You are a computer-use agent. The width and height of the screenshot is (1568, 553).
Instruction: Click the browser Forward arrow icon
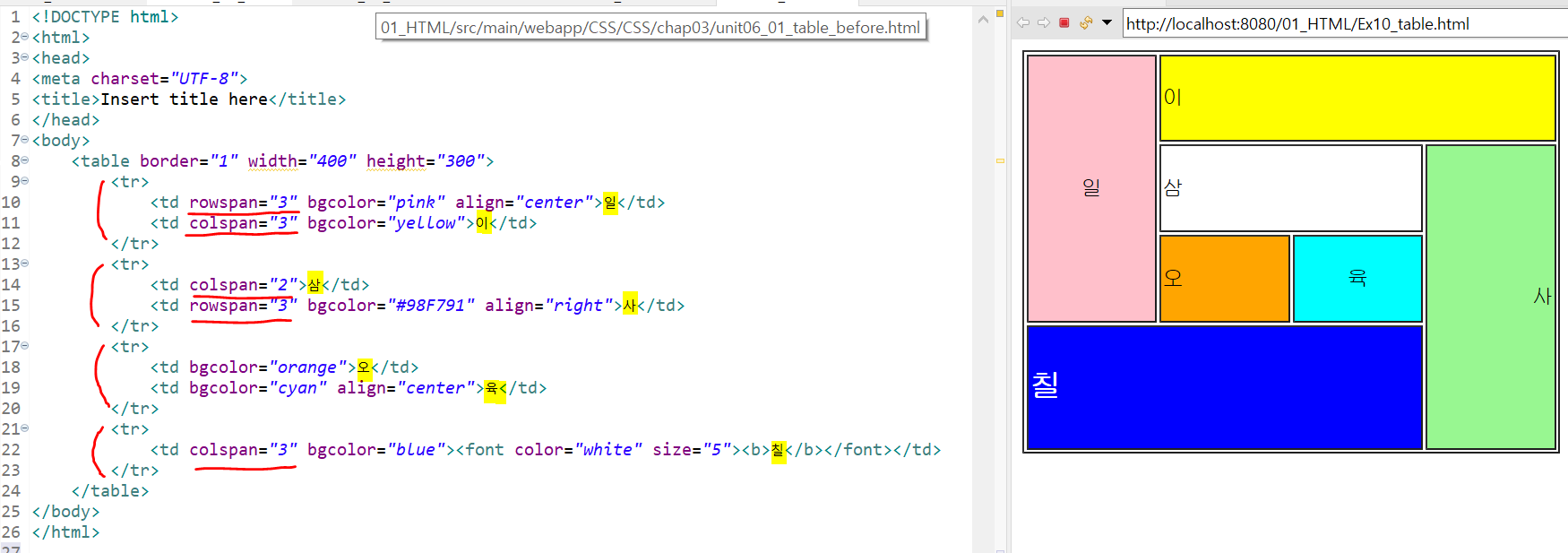click(x=1044, y=23)
